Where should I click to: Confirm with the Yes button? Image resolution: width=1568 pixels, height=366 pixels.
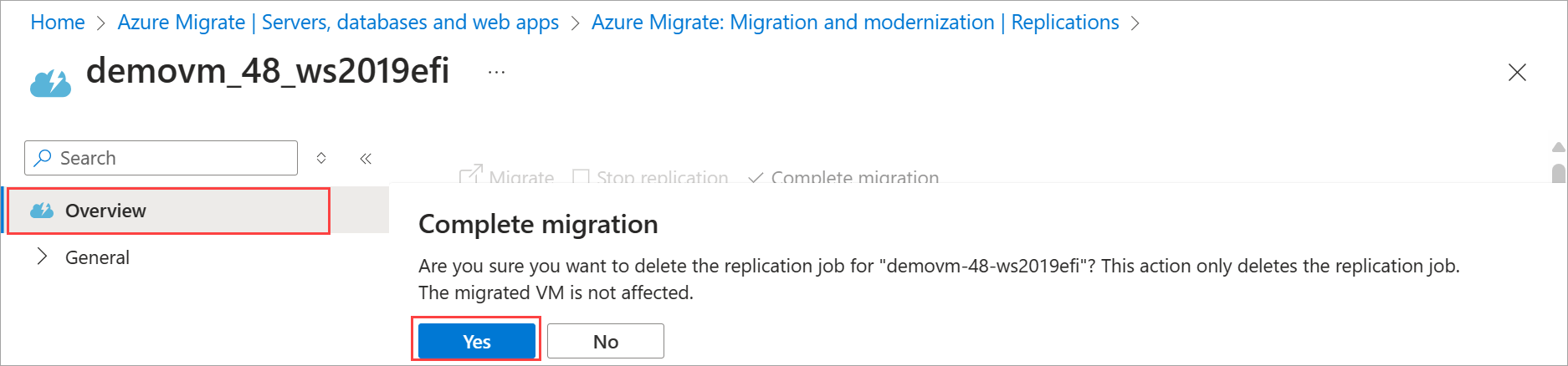click(476, 341)
